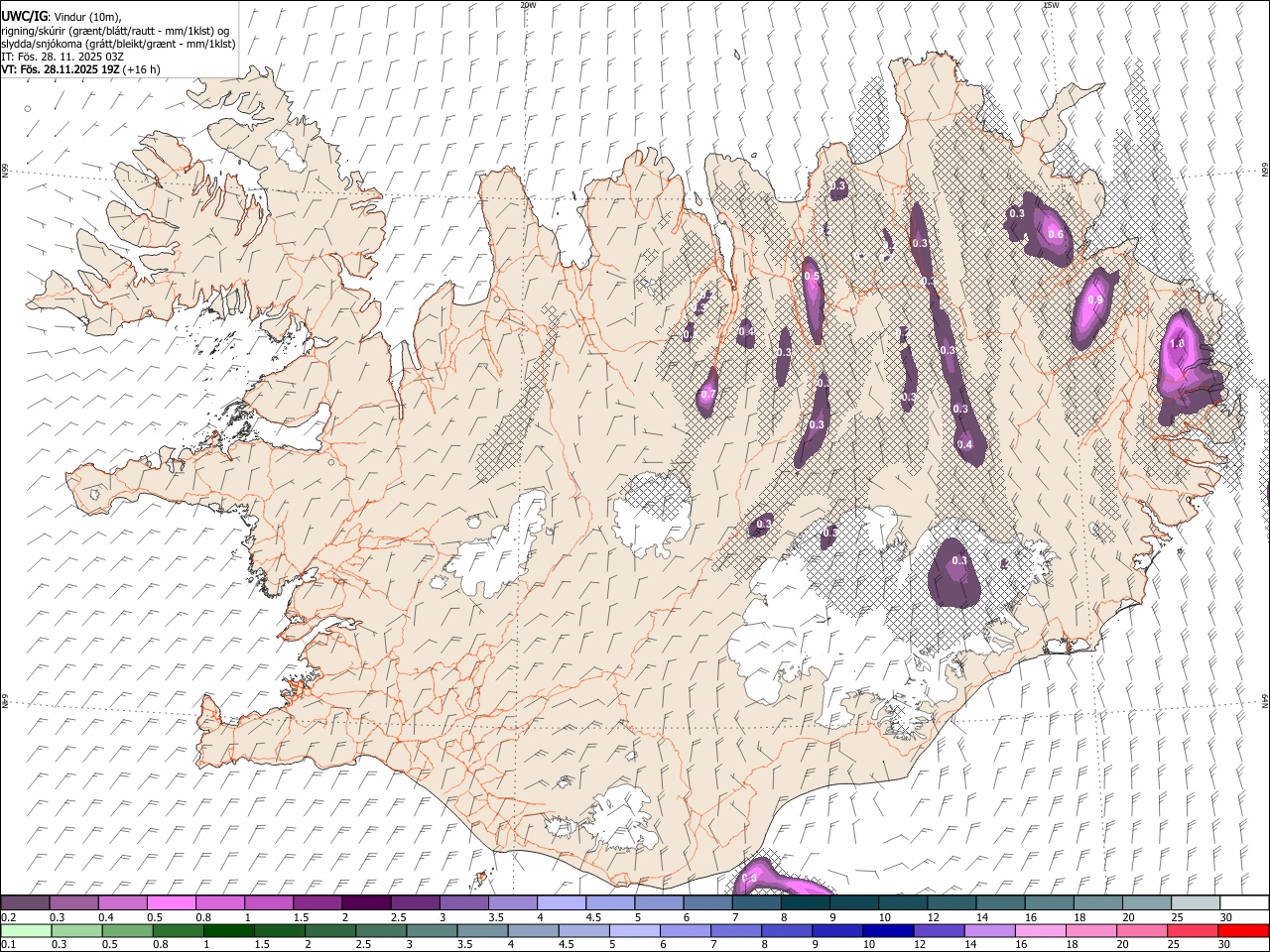Screen dimensions: 1270x952
Task: Click the 0.9 precipitation blob label
Action: [1095, 300]
